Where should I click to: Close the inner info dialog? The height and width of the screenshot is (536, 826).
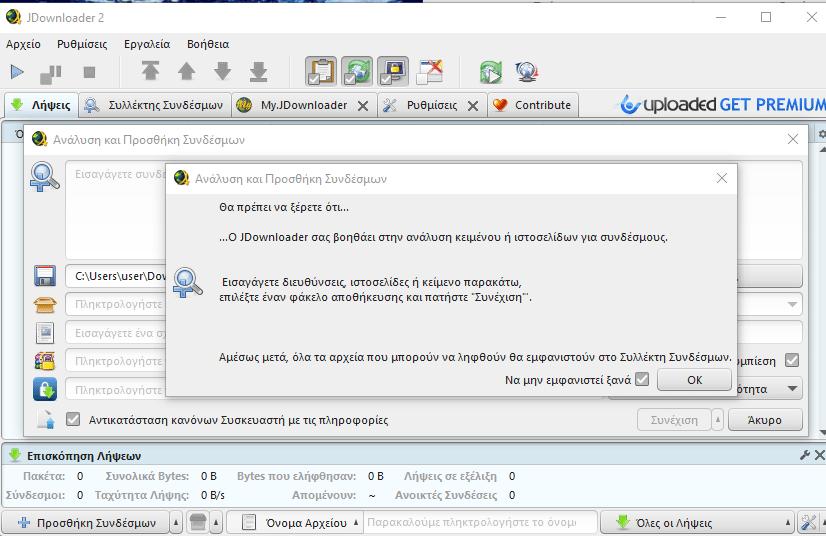[722, 178]
